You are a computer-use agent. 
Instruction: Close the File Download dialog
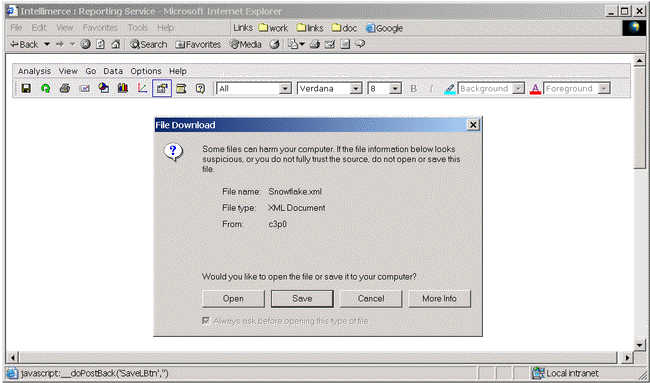[473, 125]
